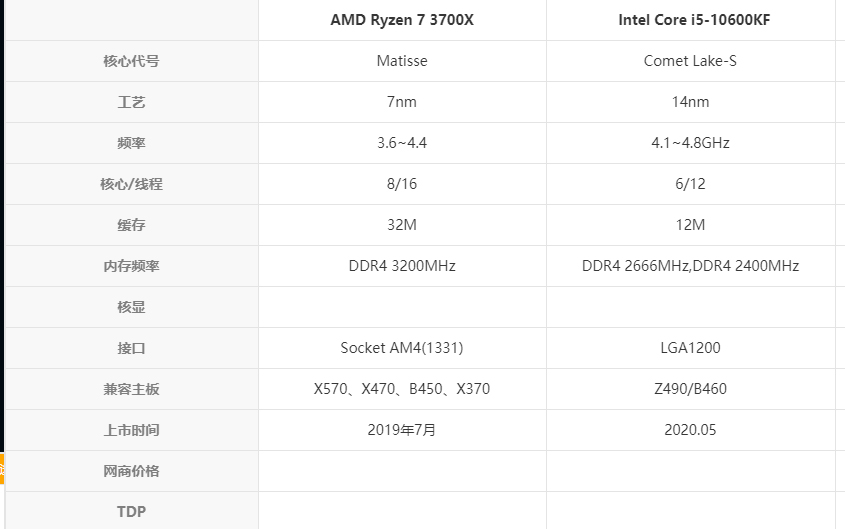Select the 上市时间 row label
Viewport: 845px width, 529px height.
coord(131,430)
